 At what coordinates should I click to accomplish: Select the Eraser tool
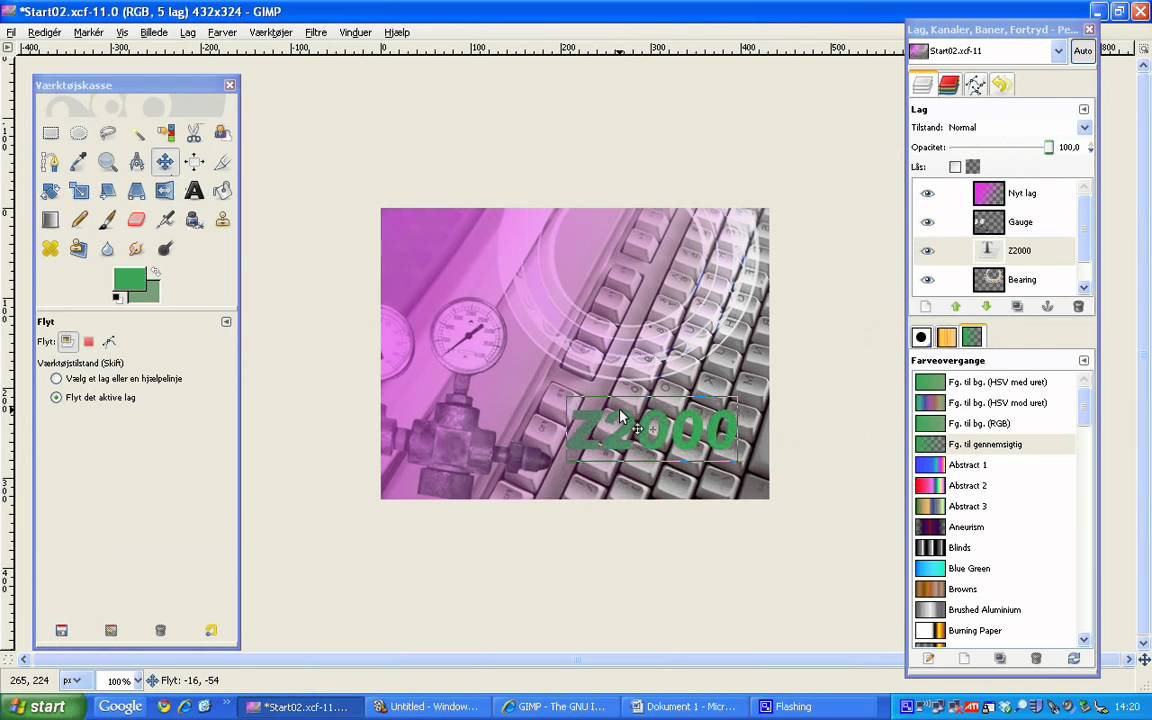pyautogui.click(x=137, y=219)
